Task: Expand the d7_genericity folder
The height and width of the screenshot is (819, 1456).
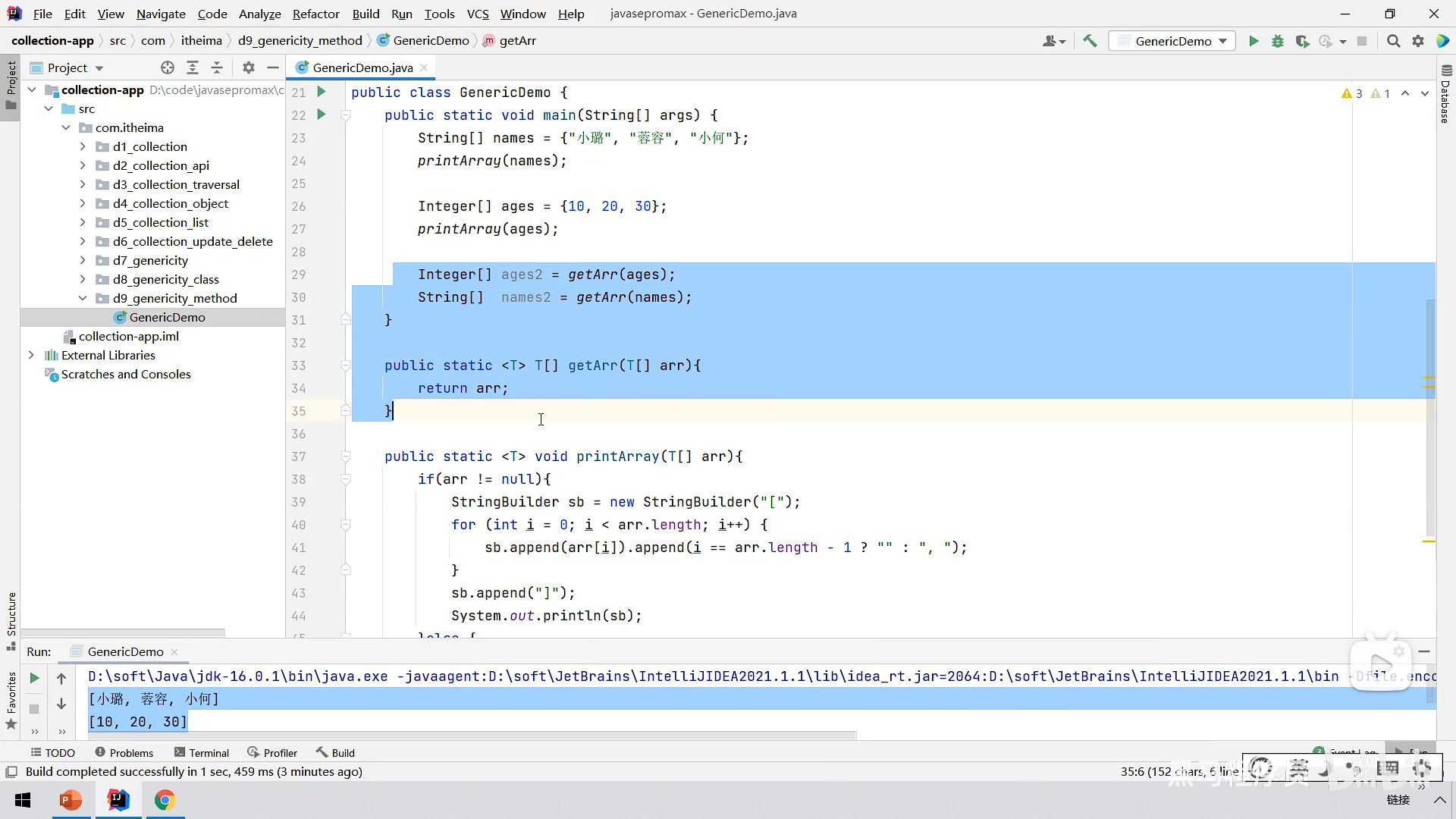Action: click(x=83, y=260)
